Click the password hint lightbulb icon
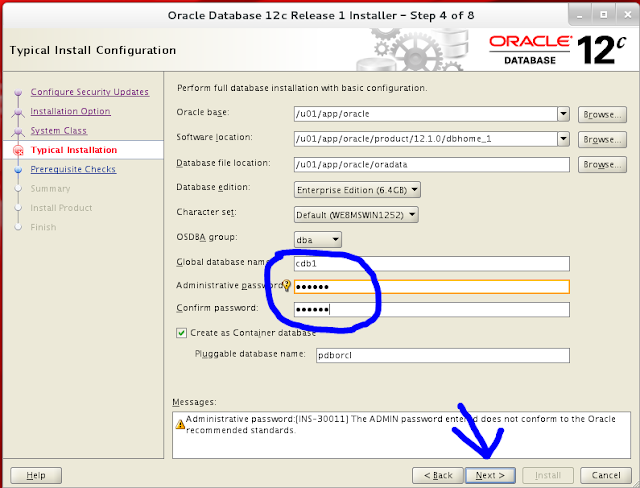The height and width of the screenshot is (488, 640). (x=287, y=285)
